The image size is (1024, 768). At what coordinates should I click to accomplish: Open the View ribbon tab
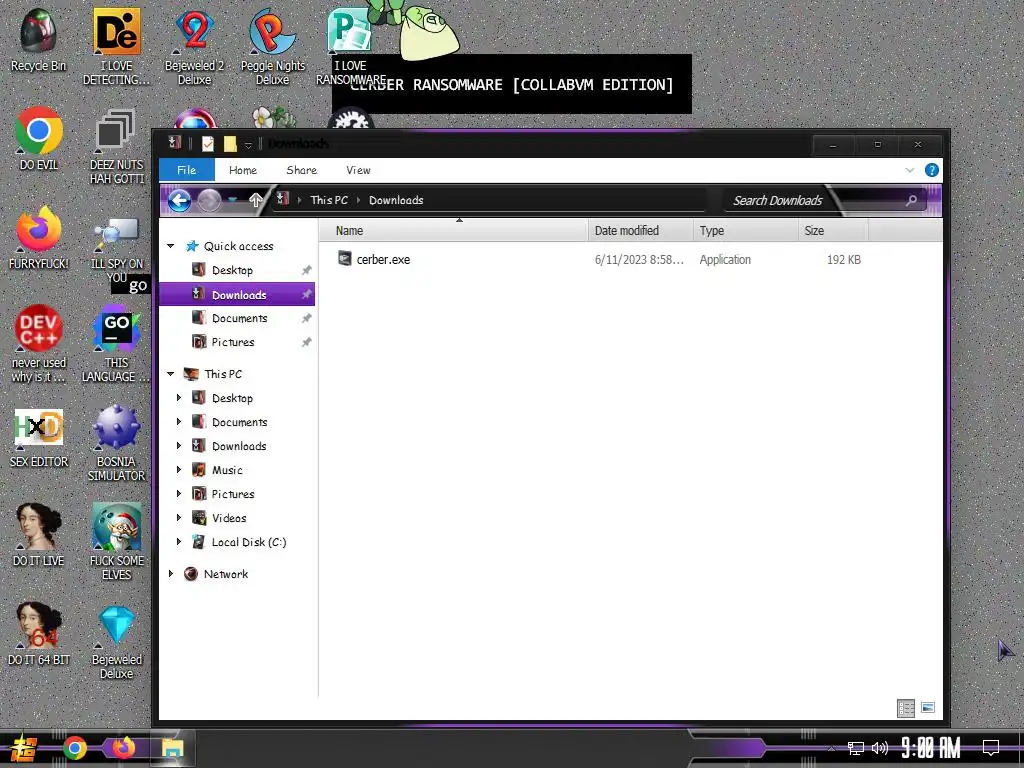coord(358,170)
